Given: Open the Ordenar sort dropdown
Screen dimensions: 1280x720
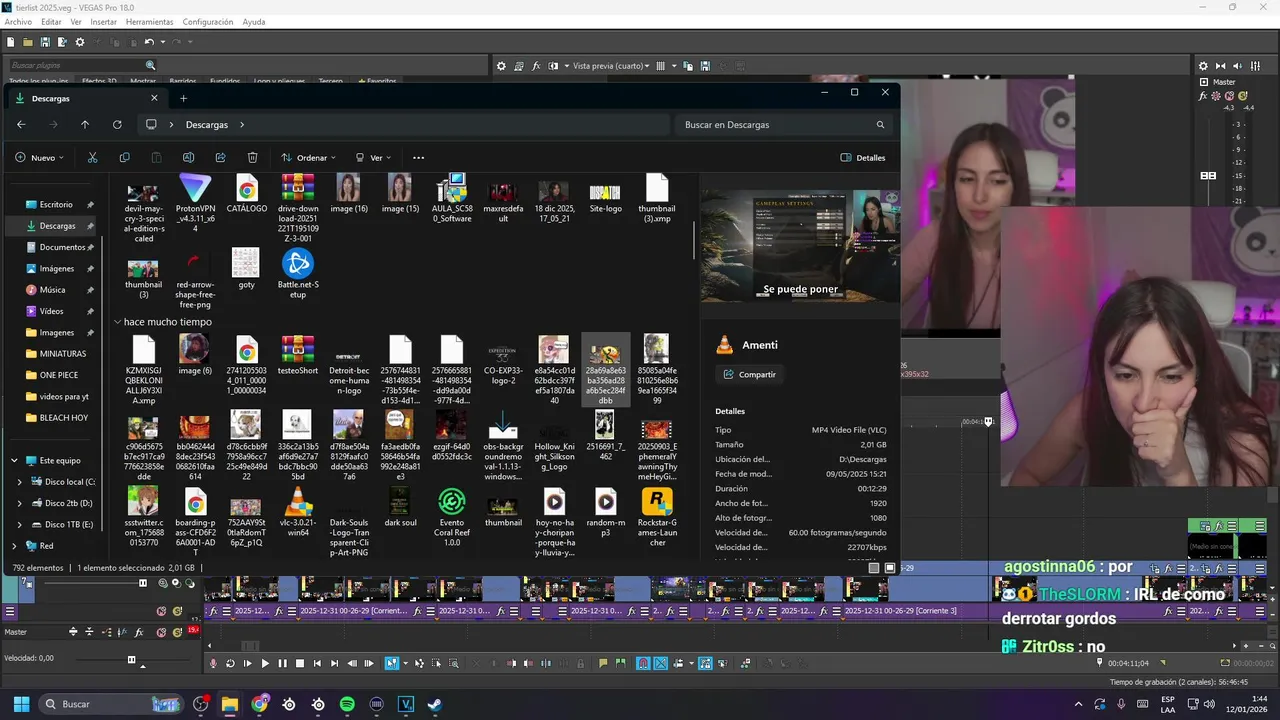Looking at the screenshot, I should pyautogui.click(x=309, y=158).
